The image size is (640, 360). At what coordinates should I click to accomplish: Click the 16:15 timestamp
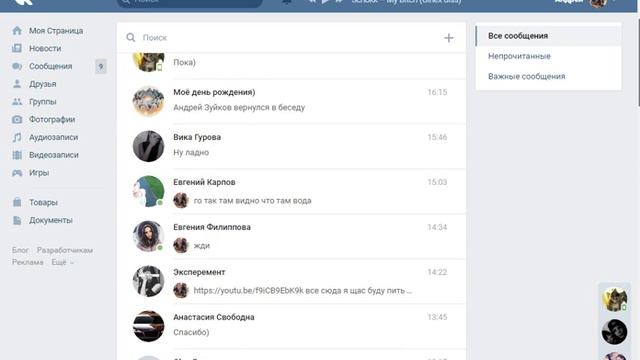tap(437, 92)
